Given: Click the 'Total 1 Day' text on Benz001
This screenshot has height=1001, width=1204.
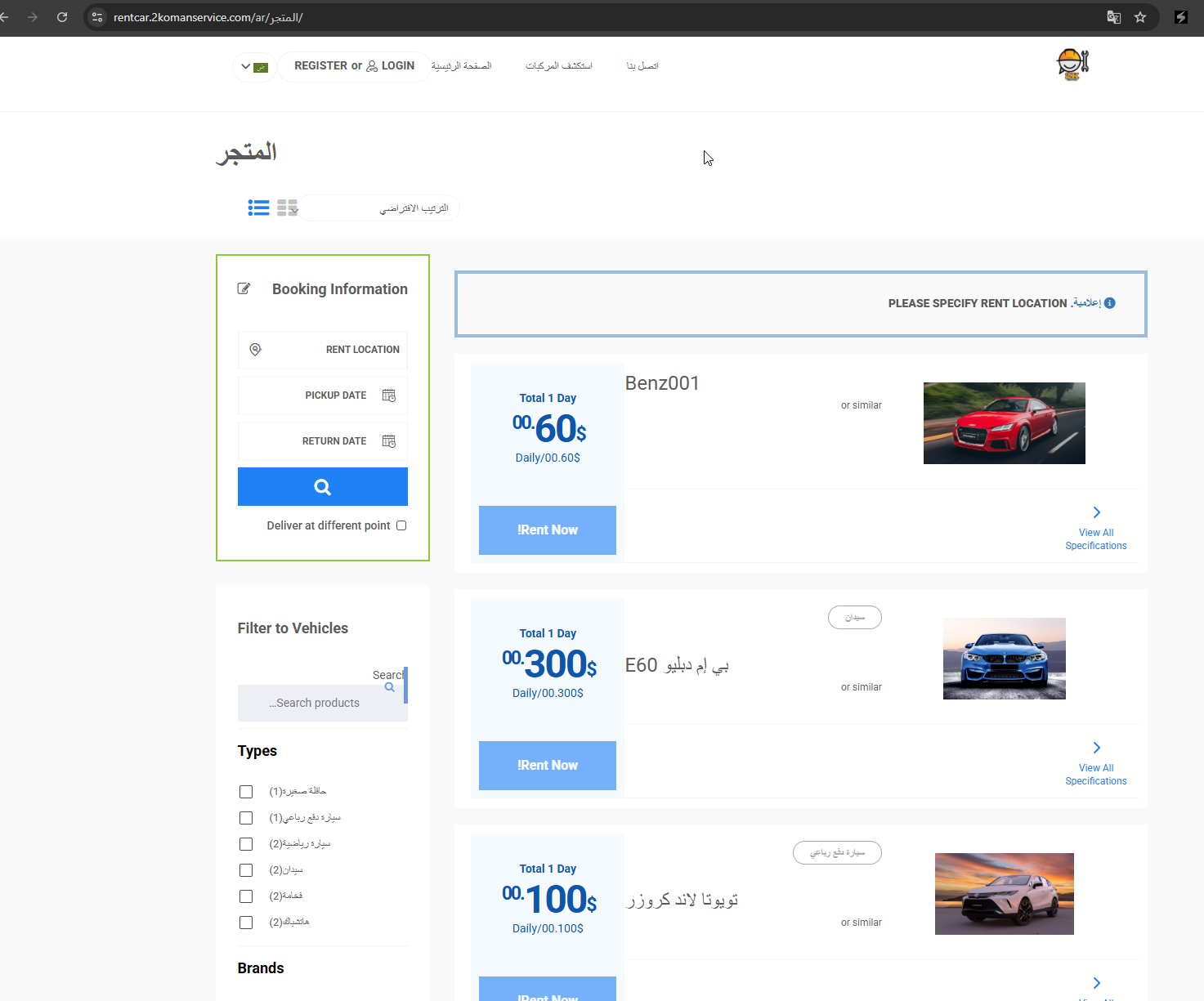Looking at the screenshot, I should (548, 398).
